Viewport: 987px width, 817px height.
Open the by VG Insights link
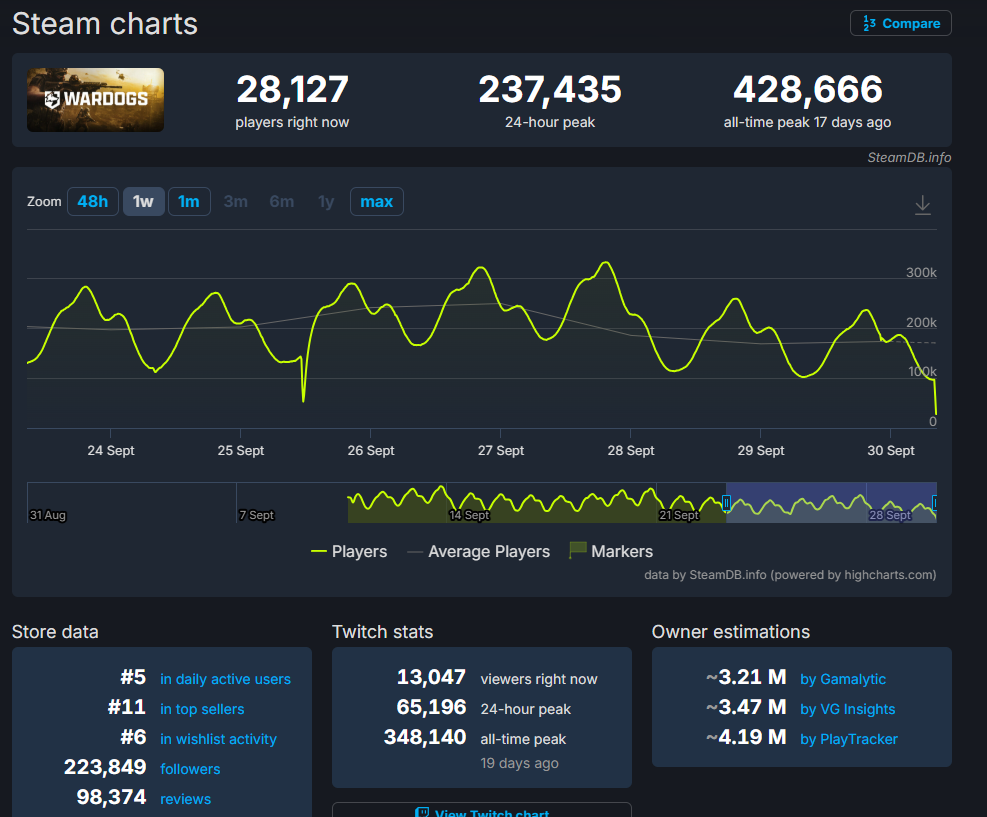tap(847, 709)
